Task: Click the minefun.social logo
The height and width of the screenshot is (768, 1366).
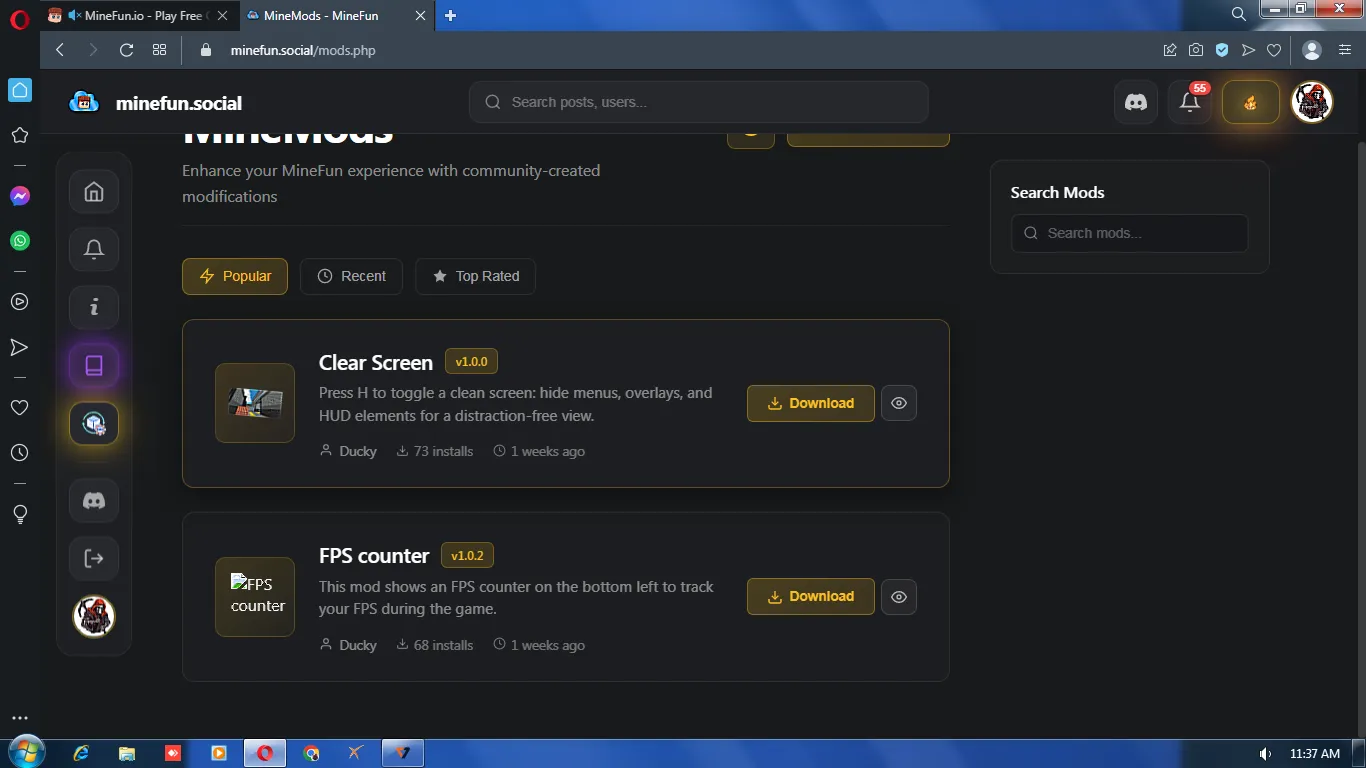Action: (x=155, y=102)
